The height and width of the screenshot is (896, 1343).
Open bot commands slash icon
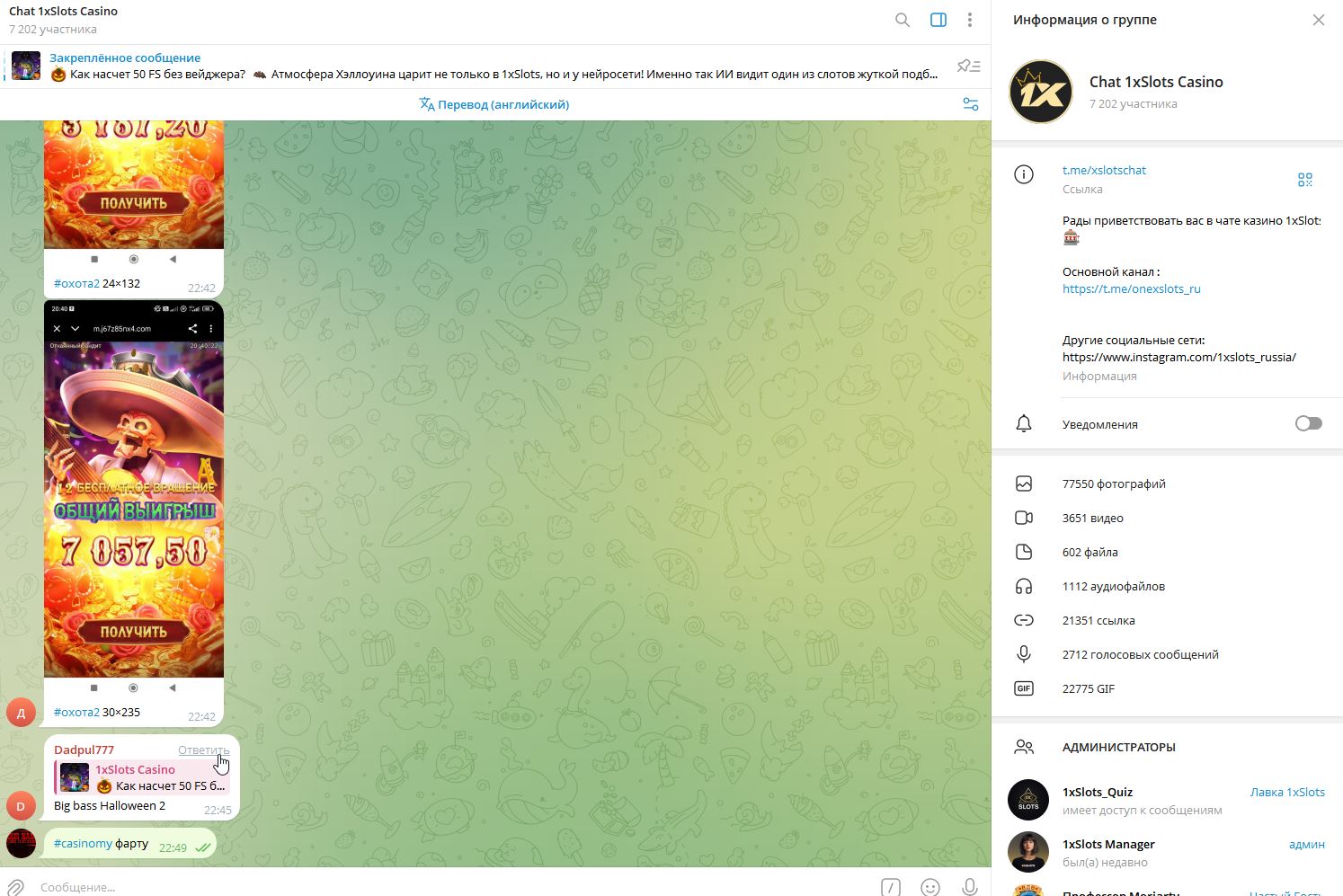pyautogui.click(x=890, y=887)
